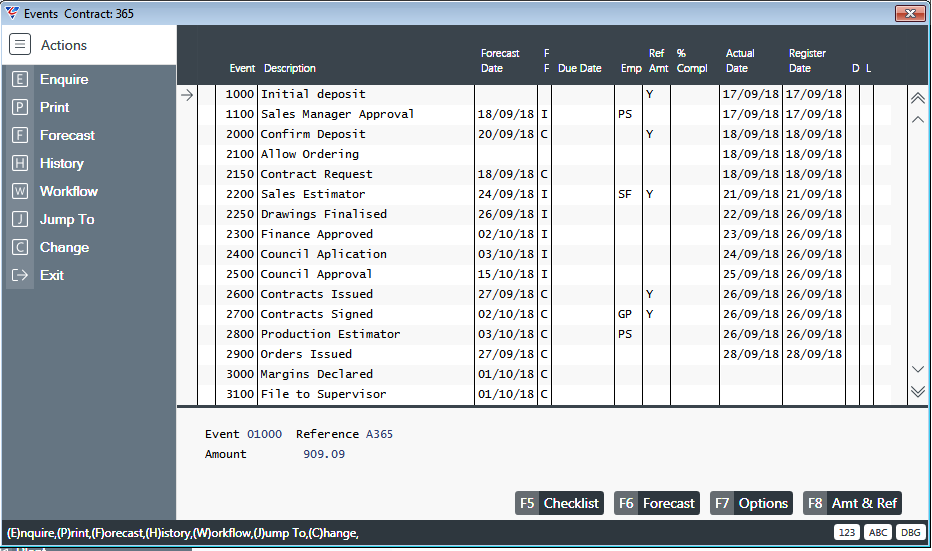The image size is (932, 551).
Task: Click the Reference A365 value
Action: click(379, 434)
